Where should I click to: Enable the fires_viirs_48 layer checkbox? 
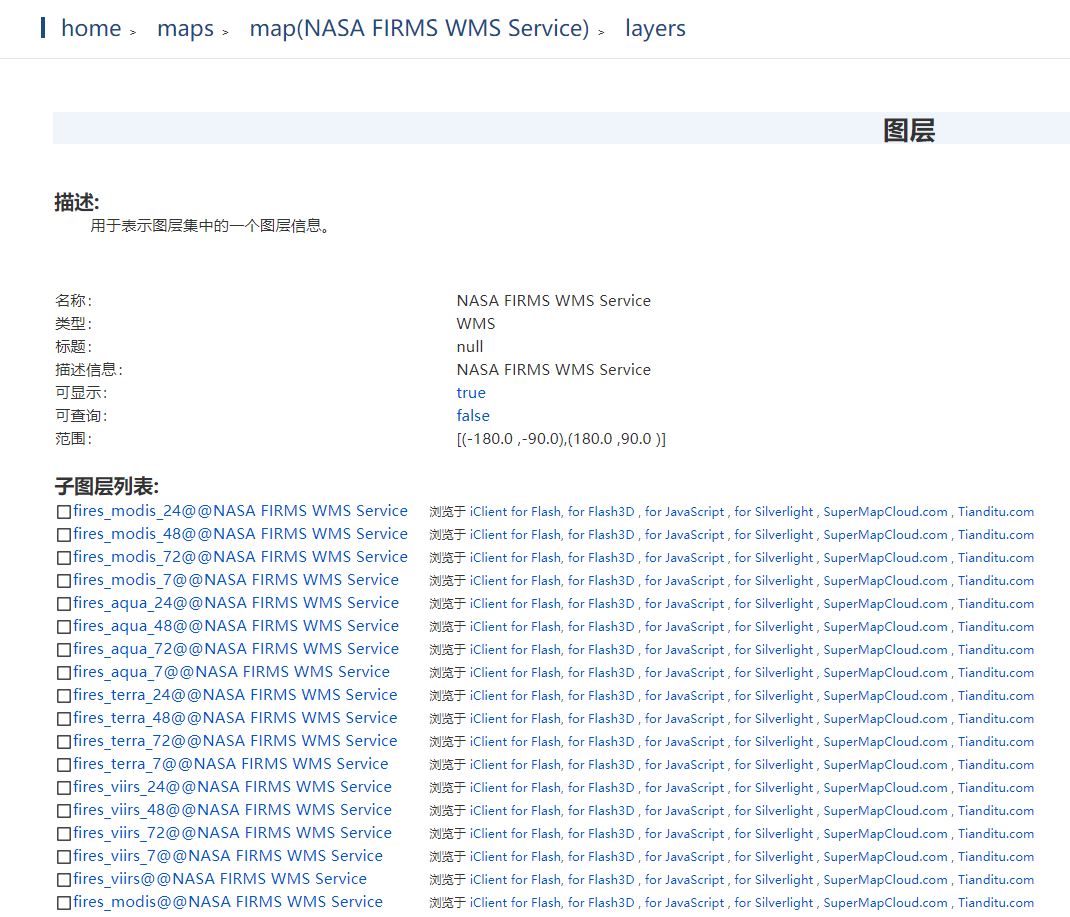coord(64,811)
